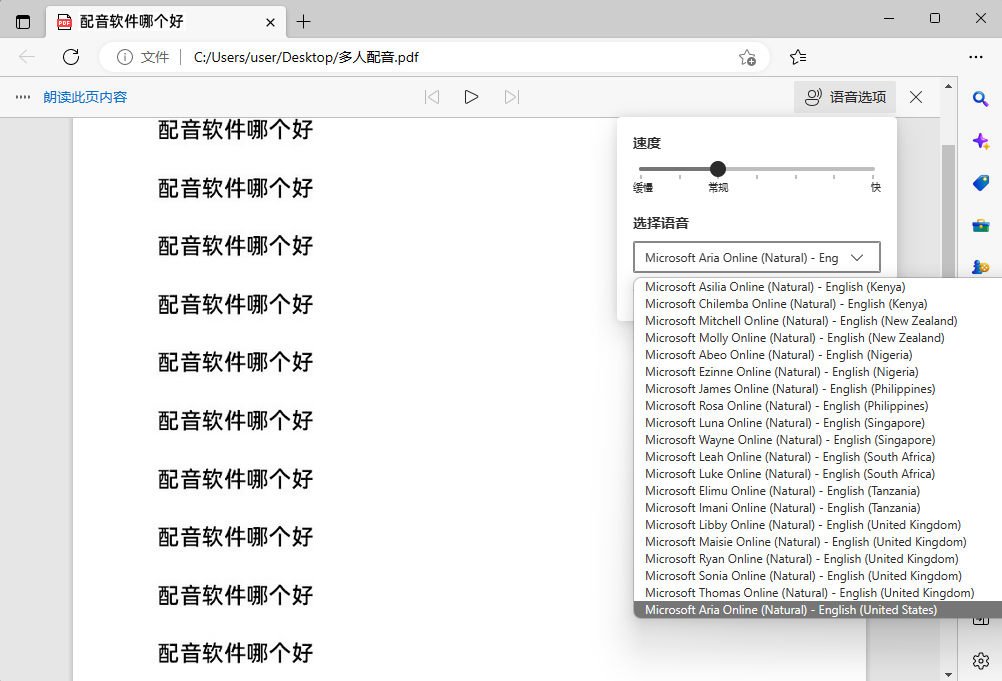View site information icon in address bar
The height and width of the screenshot is (681, 1002).
tap(125, 57)
